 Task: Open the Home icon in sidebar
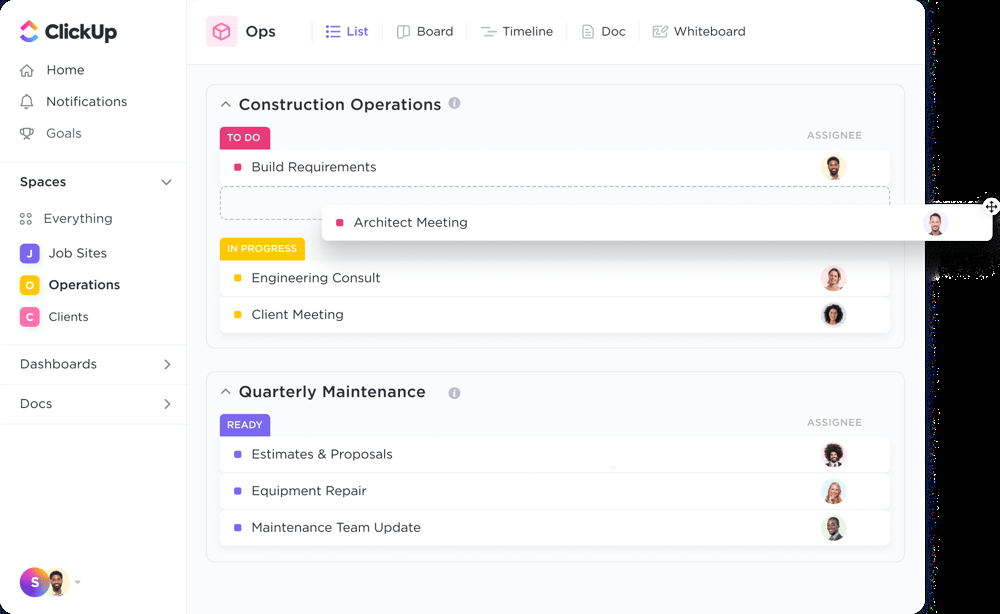(29, 70)
